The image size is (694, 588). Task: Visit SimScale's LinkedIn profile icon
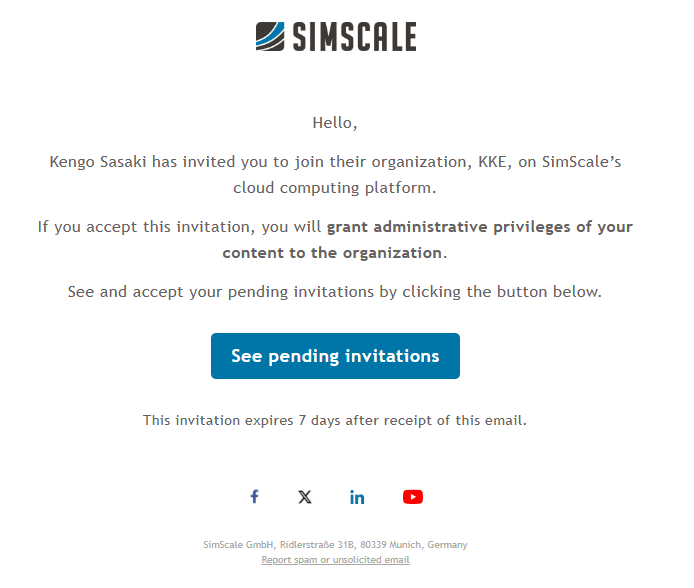357,497
